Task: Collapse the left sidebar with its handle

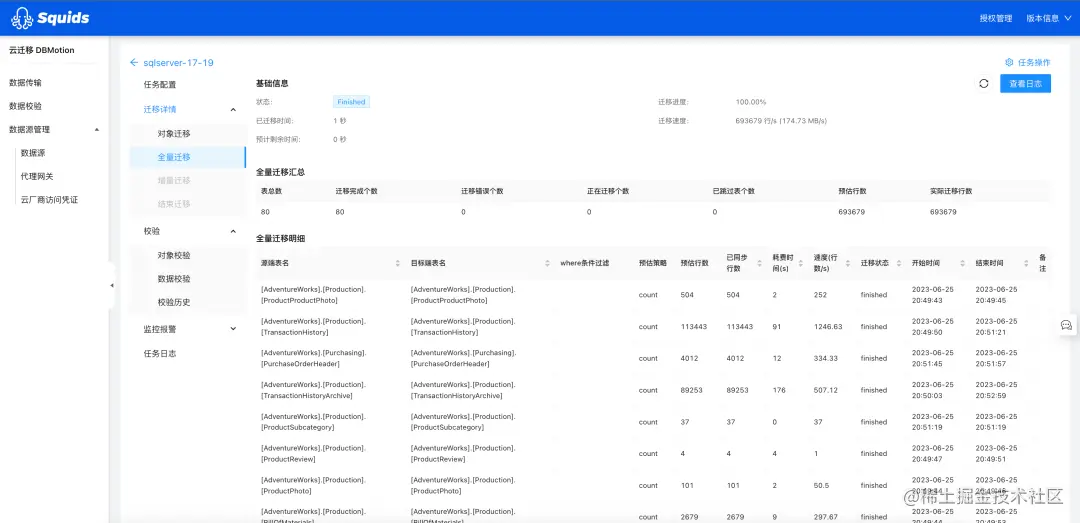Action: (112, 285)
